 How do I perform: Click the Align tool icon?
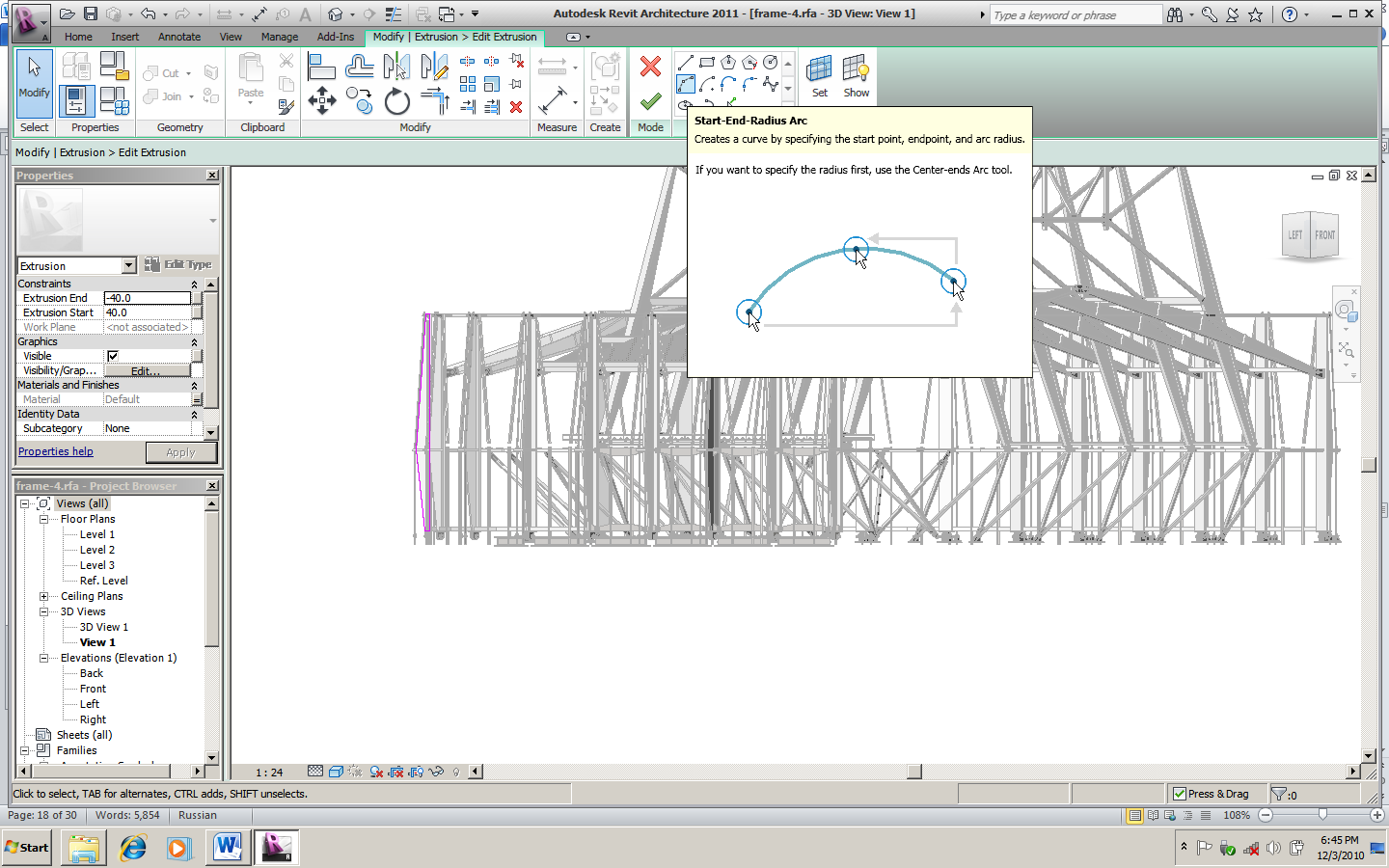[321, 68]
